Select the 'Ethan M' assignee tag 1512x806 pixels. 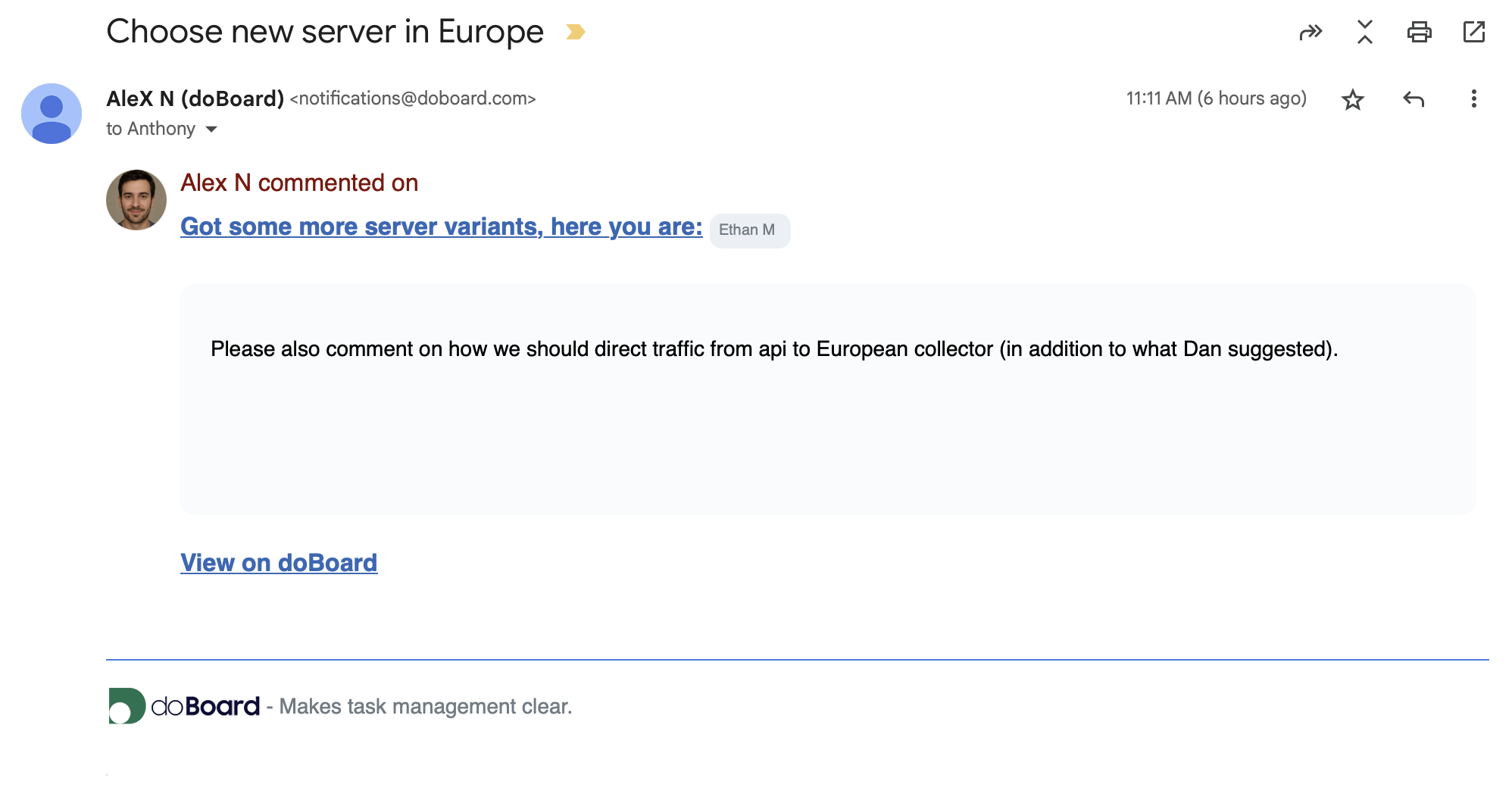(749, 230)
